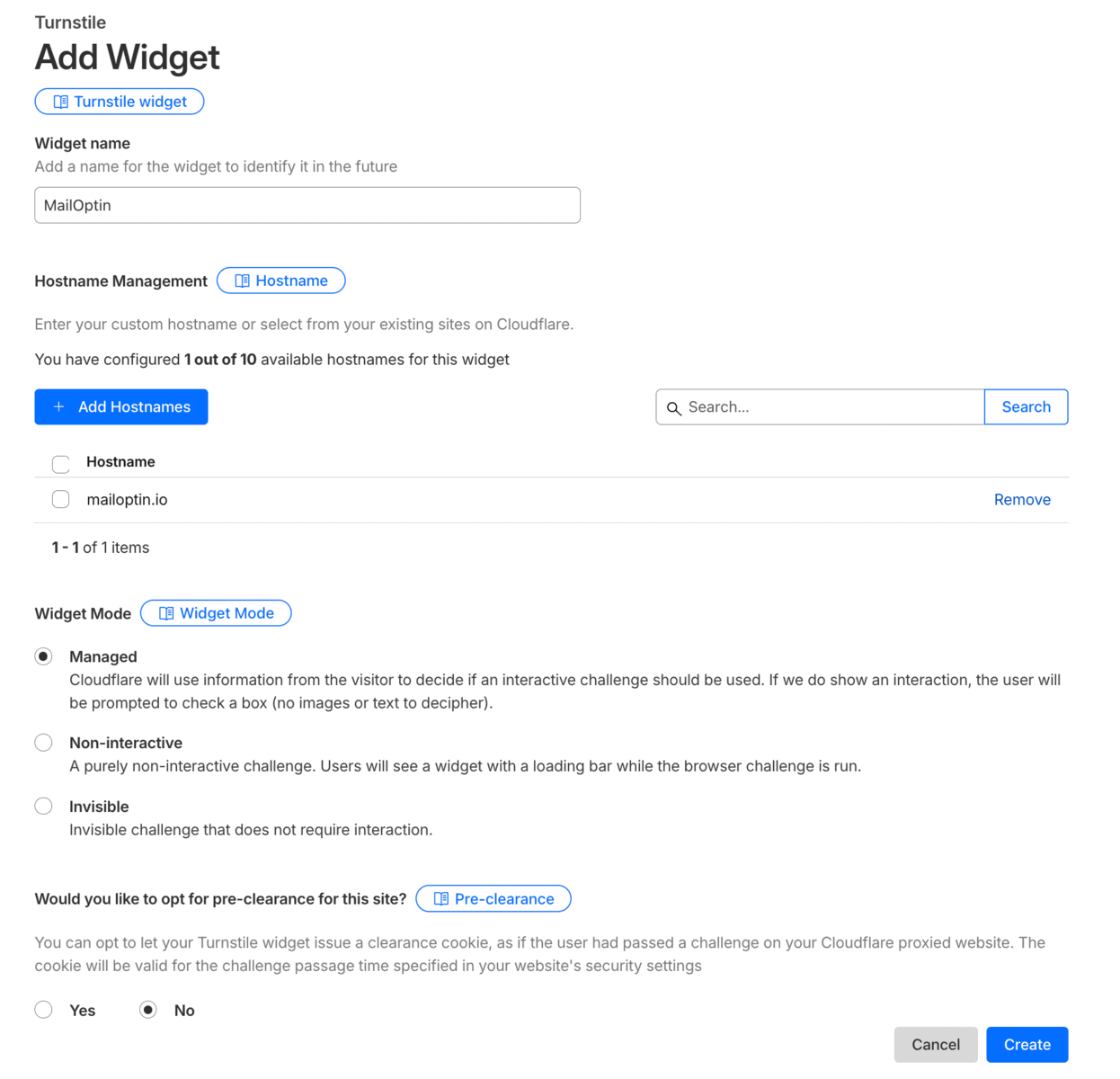Image resolution: width=1120 pixels, height=1079 pixels.
Task: Click the book icon in Turnstile widget badge
Action: click(x=60, y=102)
